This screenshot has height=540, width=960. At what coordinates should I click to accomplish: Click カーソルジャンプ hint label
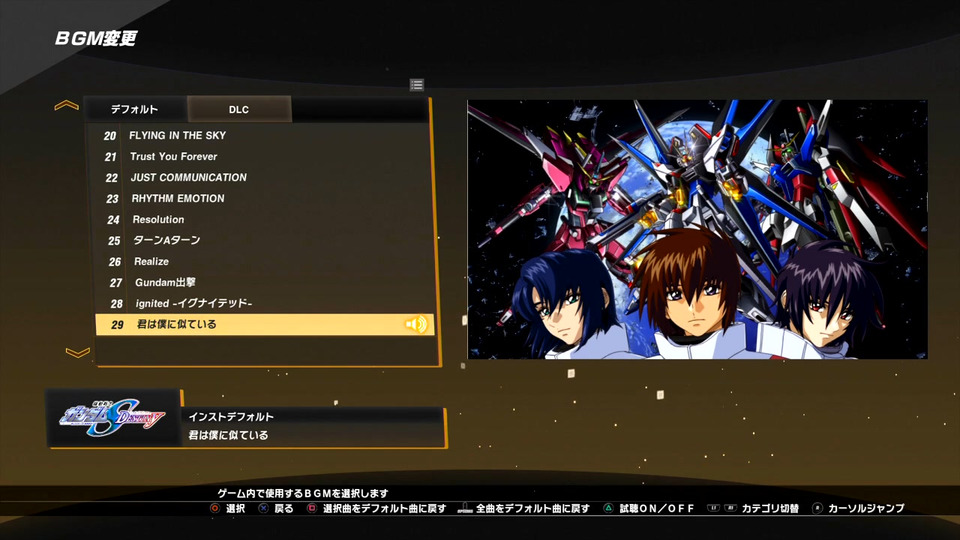(866, 508)
